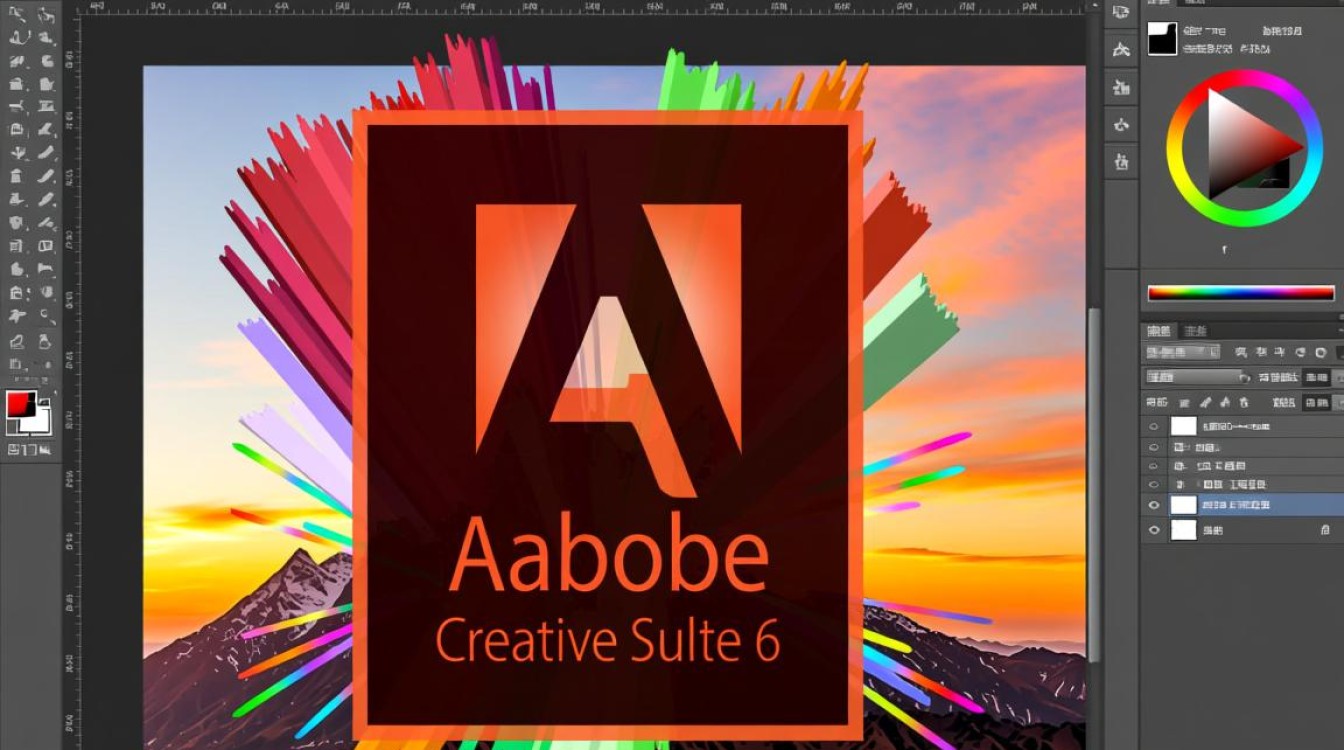Image resolution: width=1344 pixels, height=750 pixels.
Task: Click the top icon in the collapsed panel dock
Action: (x=1121, y=13)
